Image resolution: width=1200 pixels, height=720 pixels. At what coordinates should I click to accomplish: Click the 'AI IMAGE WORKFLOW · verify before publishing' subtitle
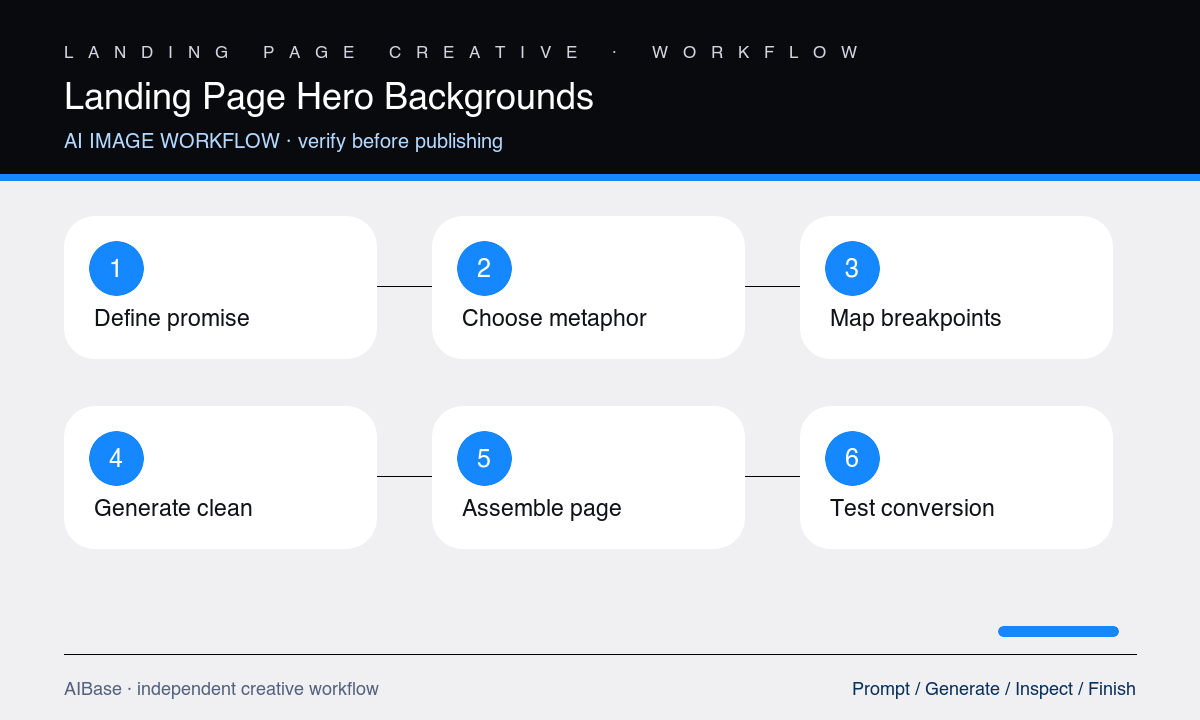(283, 141)
